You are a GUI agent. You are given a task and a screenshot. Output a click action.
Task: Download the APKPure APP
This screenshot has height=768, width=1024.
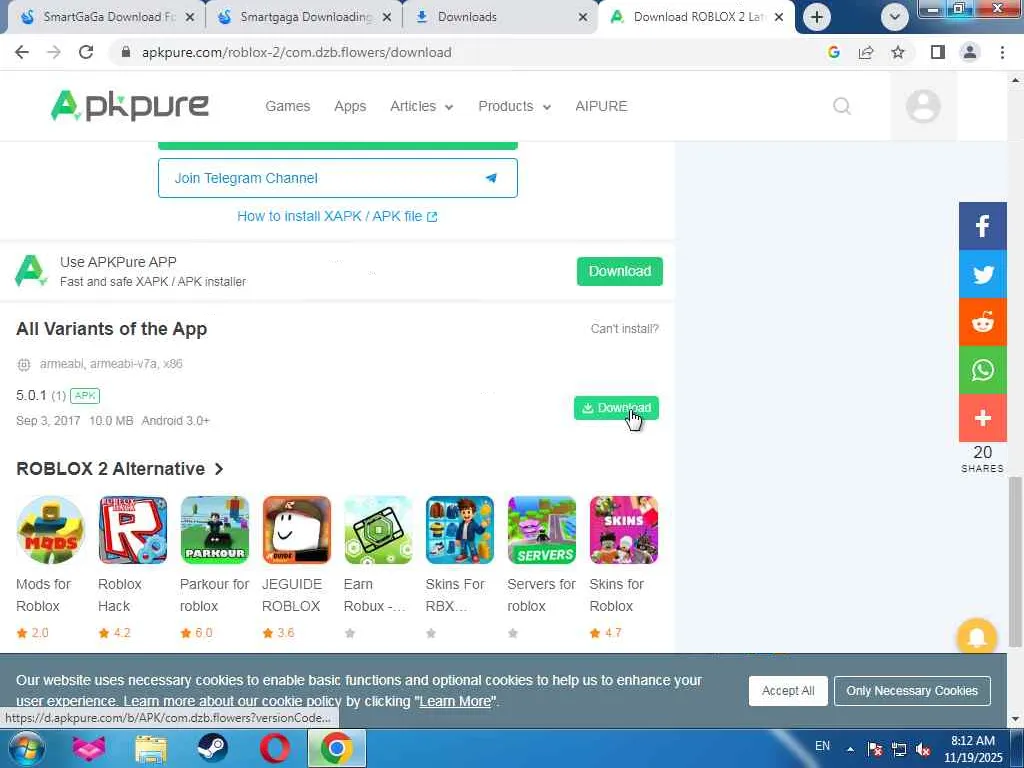pos(619,271)
